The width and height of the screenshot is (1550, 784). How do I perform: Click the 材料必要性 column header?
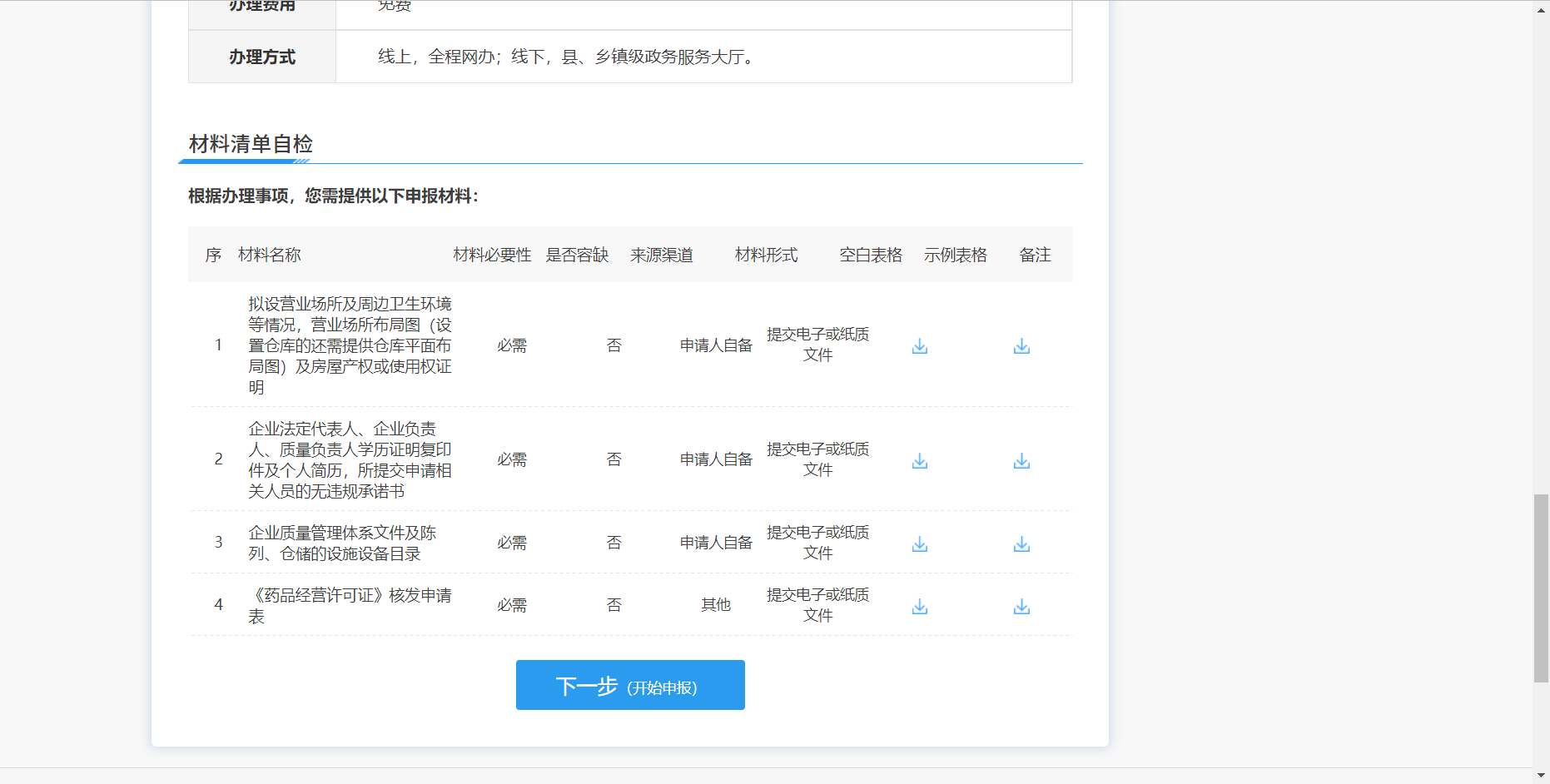pos(492,255)
